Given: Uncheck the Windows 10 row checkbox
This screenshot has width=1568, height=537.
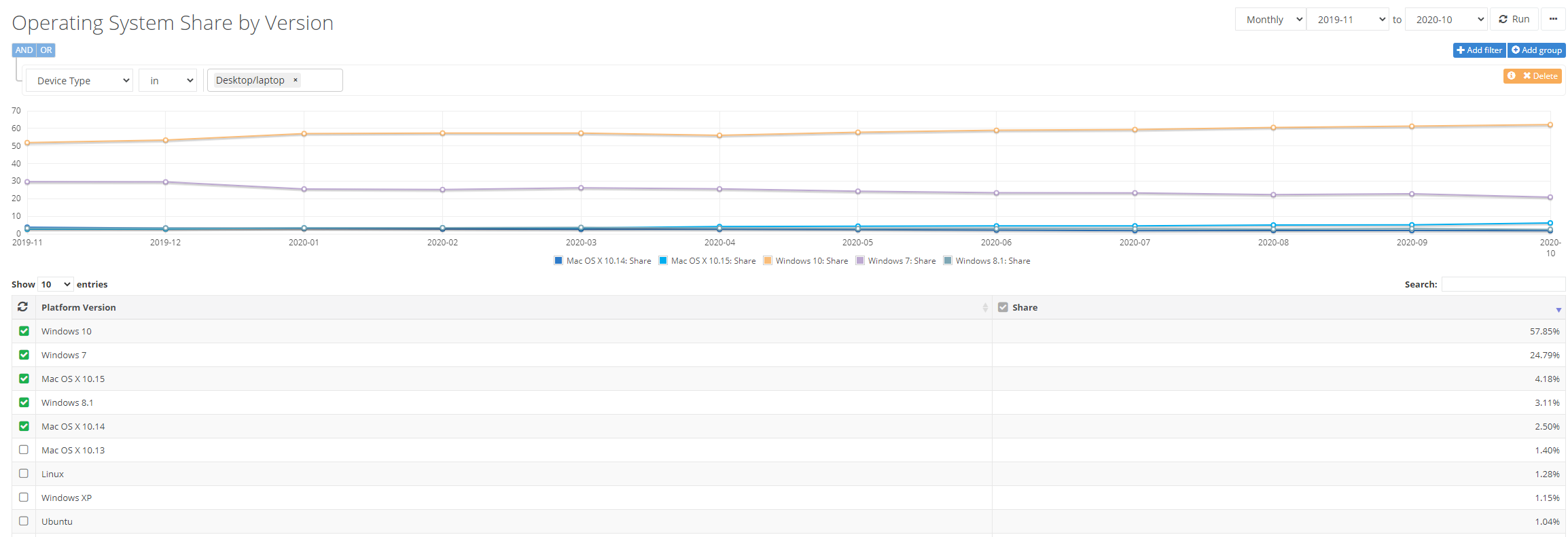Looking at the screenshot, I should [x=24, y=331].
